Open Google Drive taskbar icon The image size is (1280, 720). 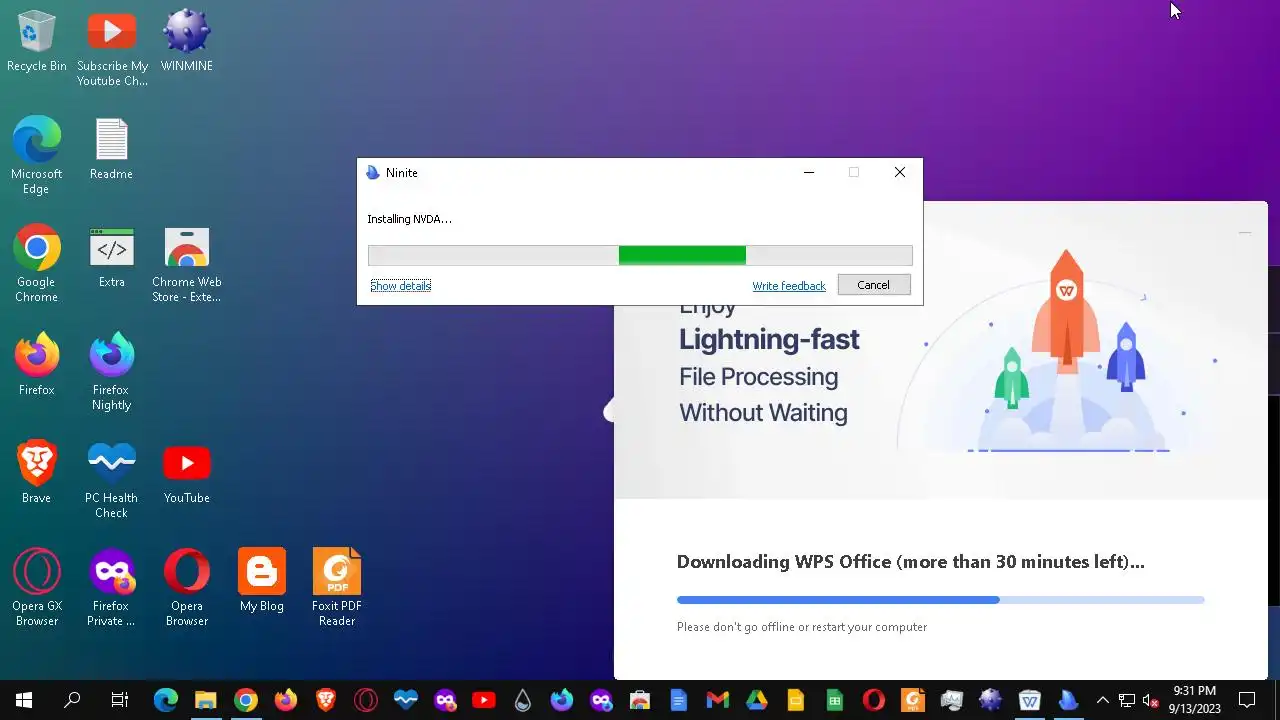pyautogui.click(x=756, y=700)
